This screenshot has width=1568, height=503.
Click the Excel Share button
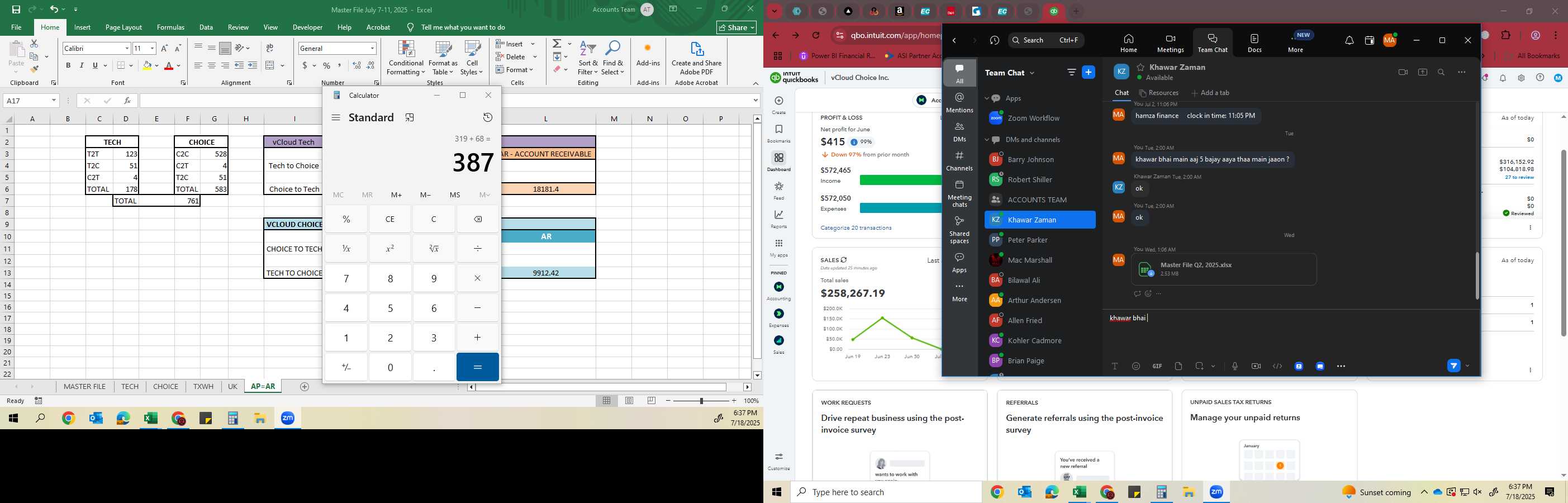pos(736,27)
